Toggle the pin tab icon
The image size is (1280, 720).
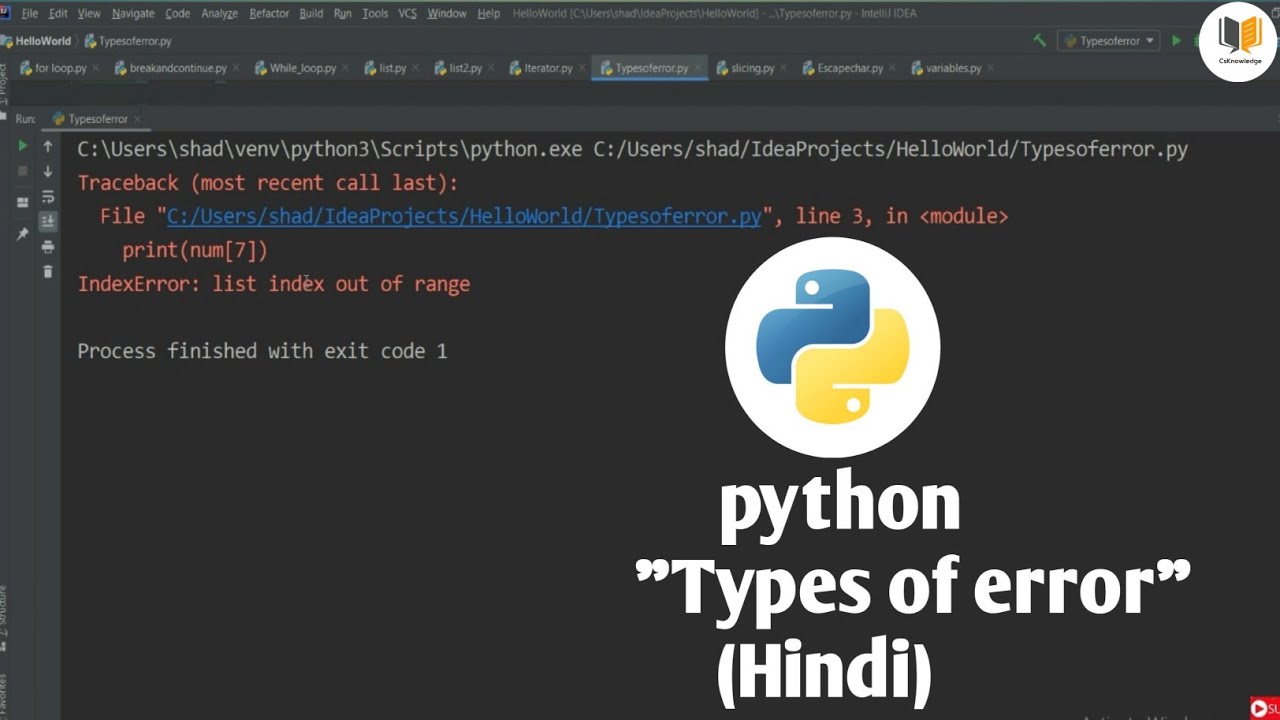pos(22,234)
